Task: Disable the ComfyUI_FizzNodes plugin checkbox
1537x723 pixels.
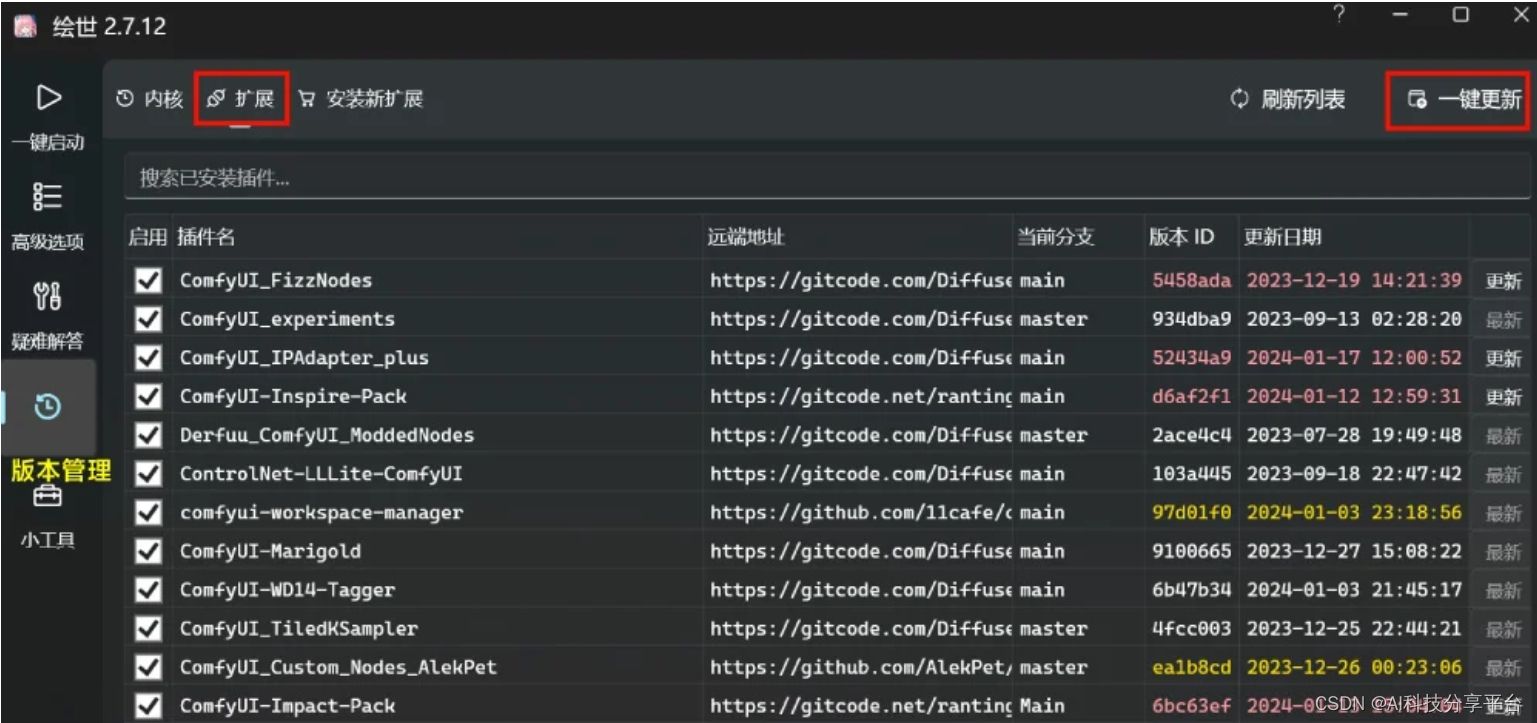Action: tap(148, 281)
